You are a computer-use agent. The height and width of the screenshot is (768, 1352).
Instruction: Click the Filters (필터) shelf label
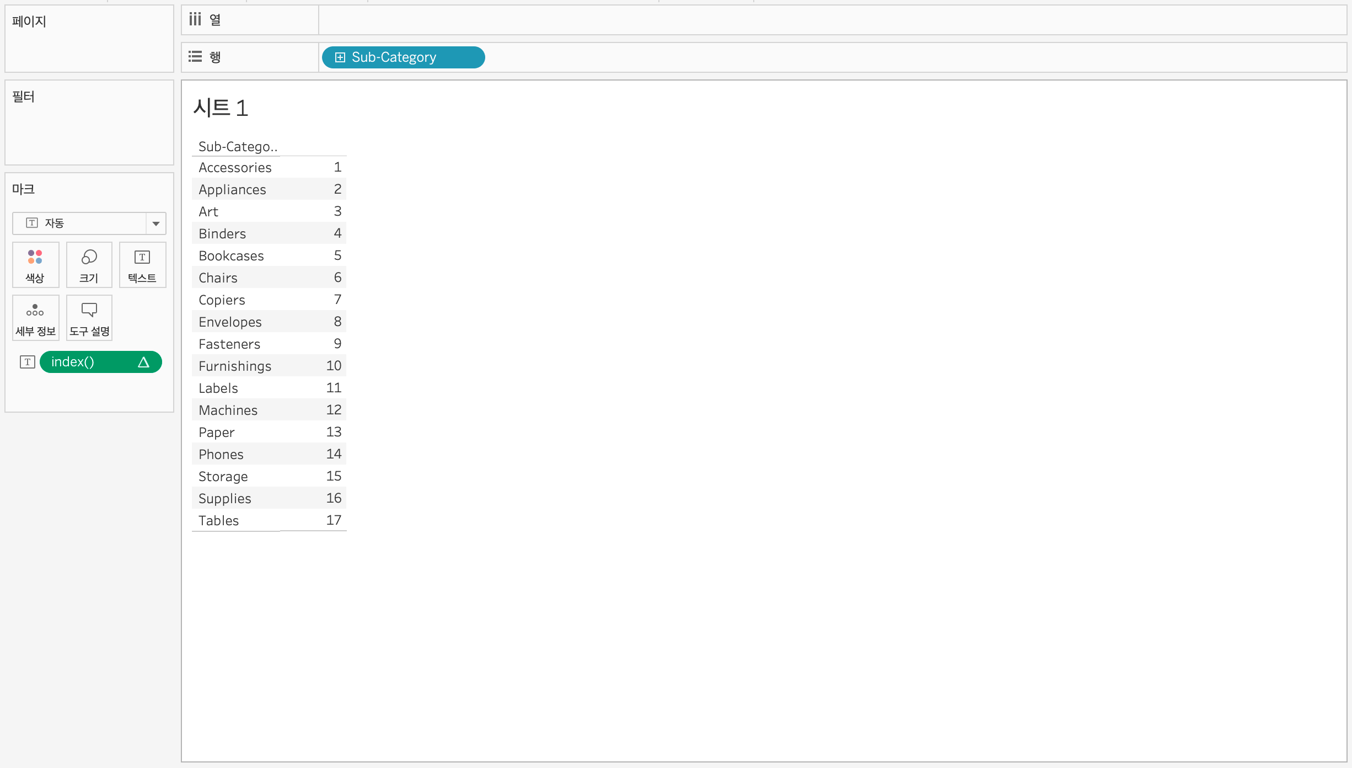pos(23,97)
